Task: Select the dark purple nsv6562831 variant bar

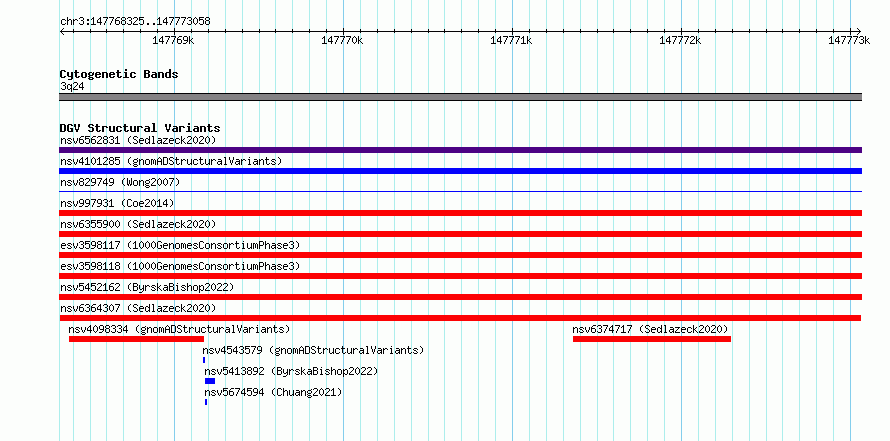Action: click(460, 150)
